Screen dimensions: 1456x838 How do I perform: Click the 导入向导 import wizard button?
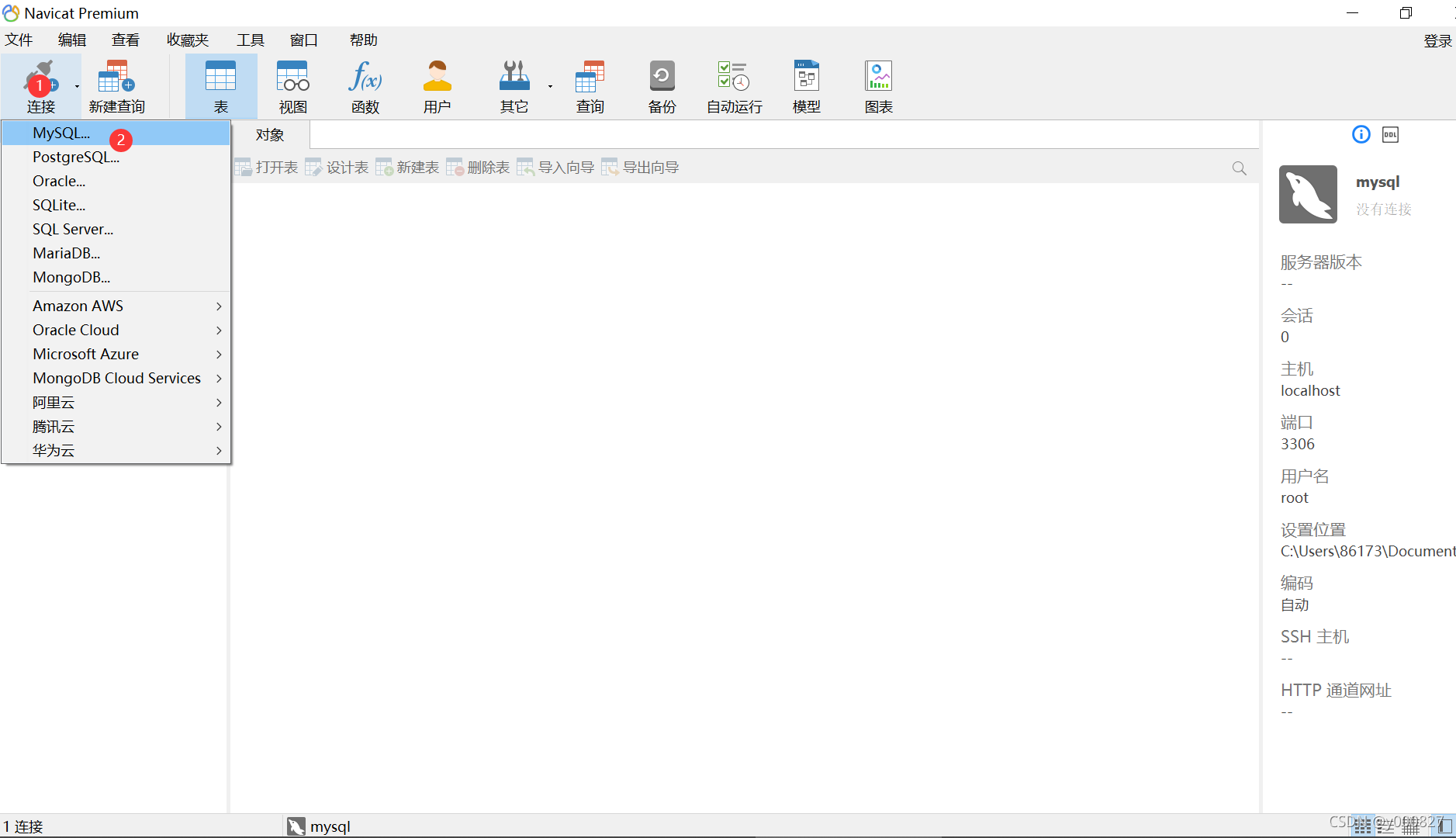point(555,168)
